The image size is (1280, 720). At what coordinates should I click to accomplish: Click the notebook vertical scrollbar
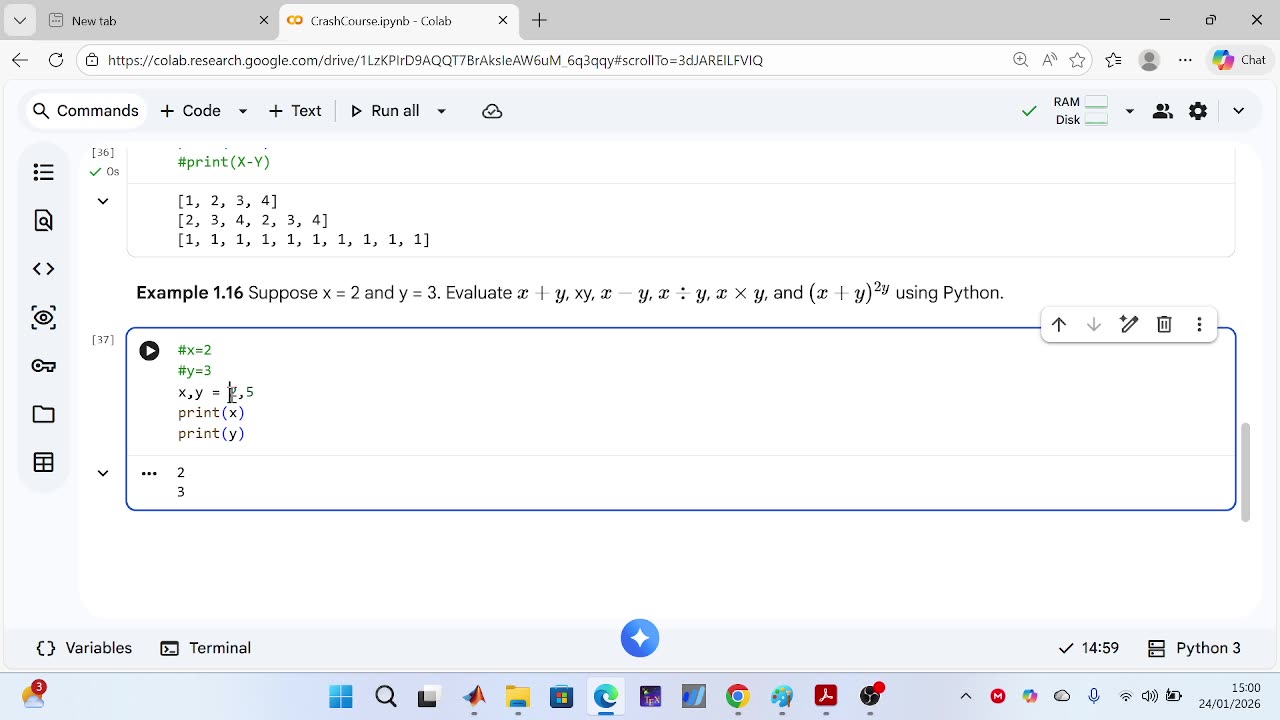1245,472
